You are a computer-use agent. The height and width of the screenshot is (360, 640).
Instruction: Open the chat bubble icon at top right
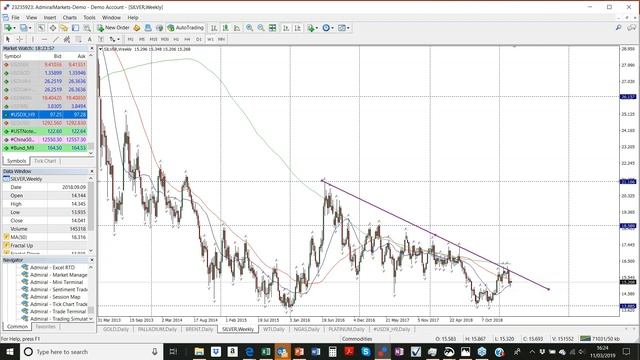click(x=631, y=28)
